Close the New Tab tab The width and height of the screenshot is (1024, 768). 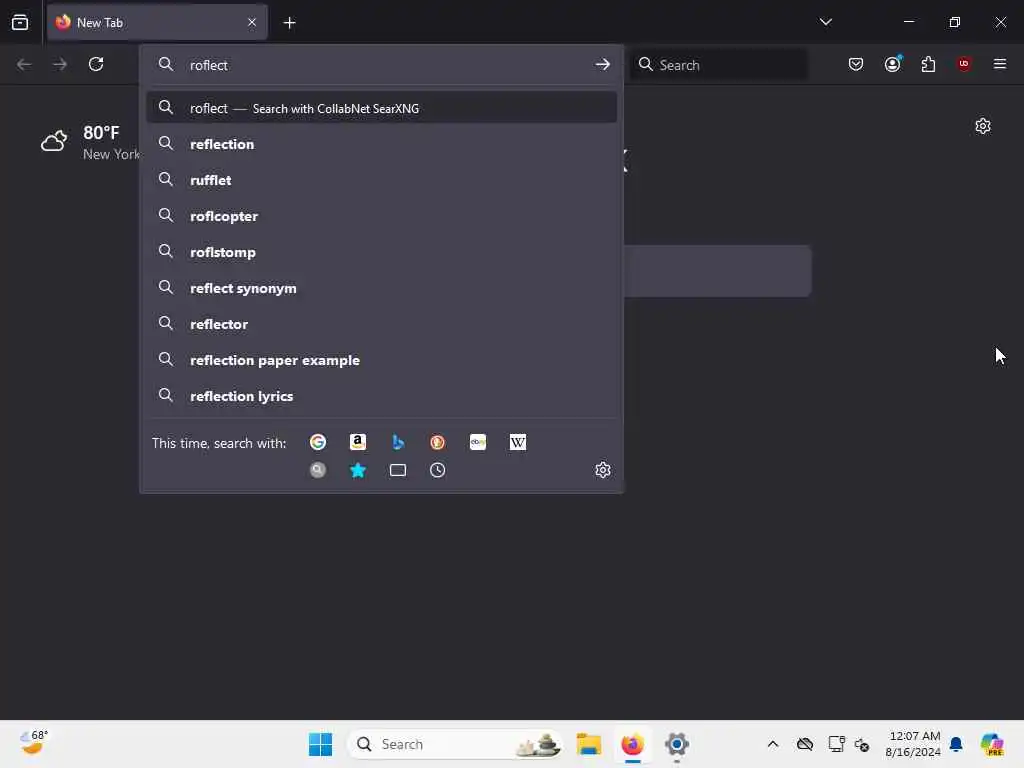point(252,22)
